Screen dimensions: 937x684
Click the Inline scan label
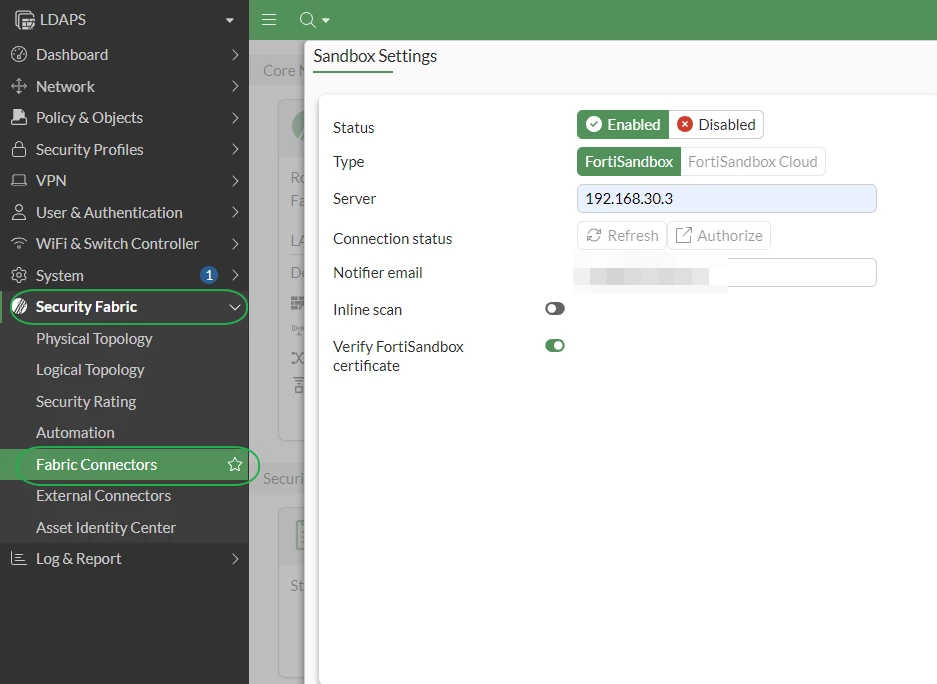click(368, 309)
